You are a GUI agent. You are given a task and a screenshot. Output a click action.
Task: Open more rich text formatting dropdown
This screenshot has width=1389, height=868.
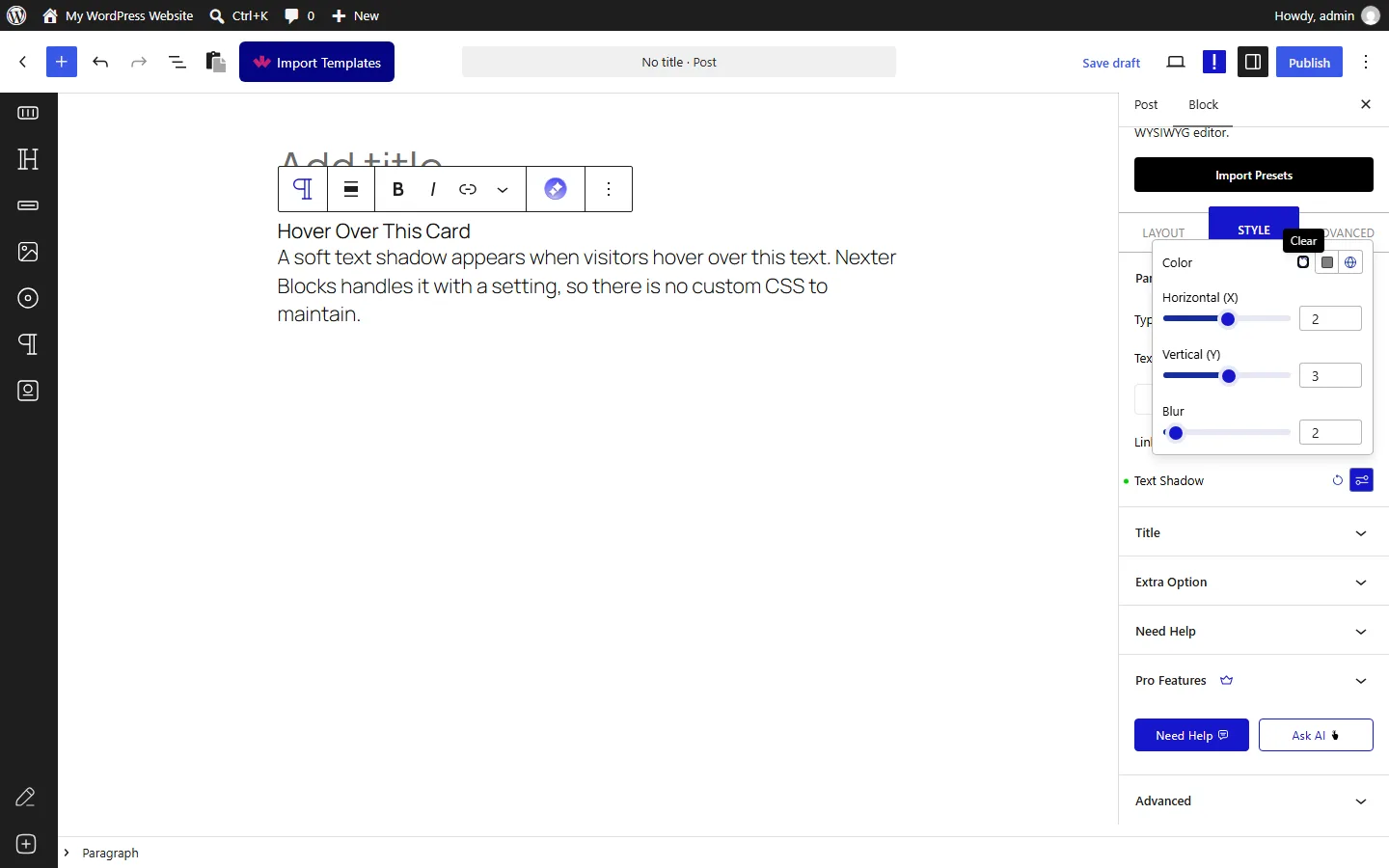pyautogui.click(x=503, y=189)
